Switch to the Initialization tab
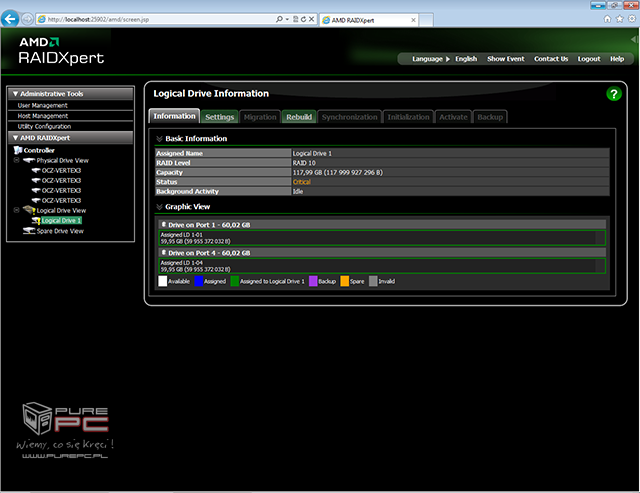640x493 pixels. tap(408, 117)
